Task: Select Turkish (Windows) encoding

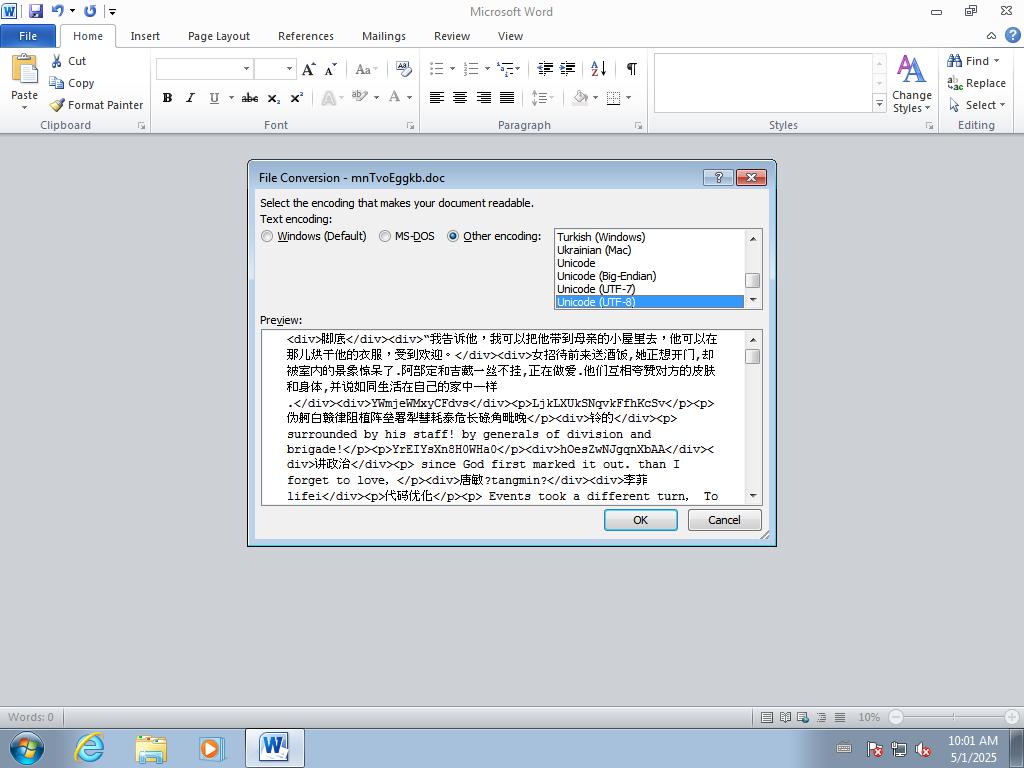Action: coord(649,237)
